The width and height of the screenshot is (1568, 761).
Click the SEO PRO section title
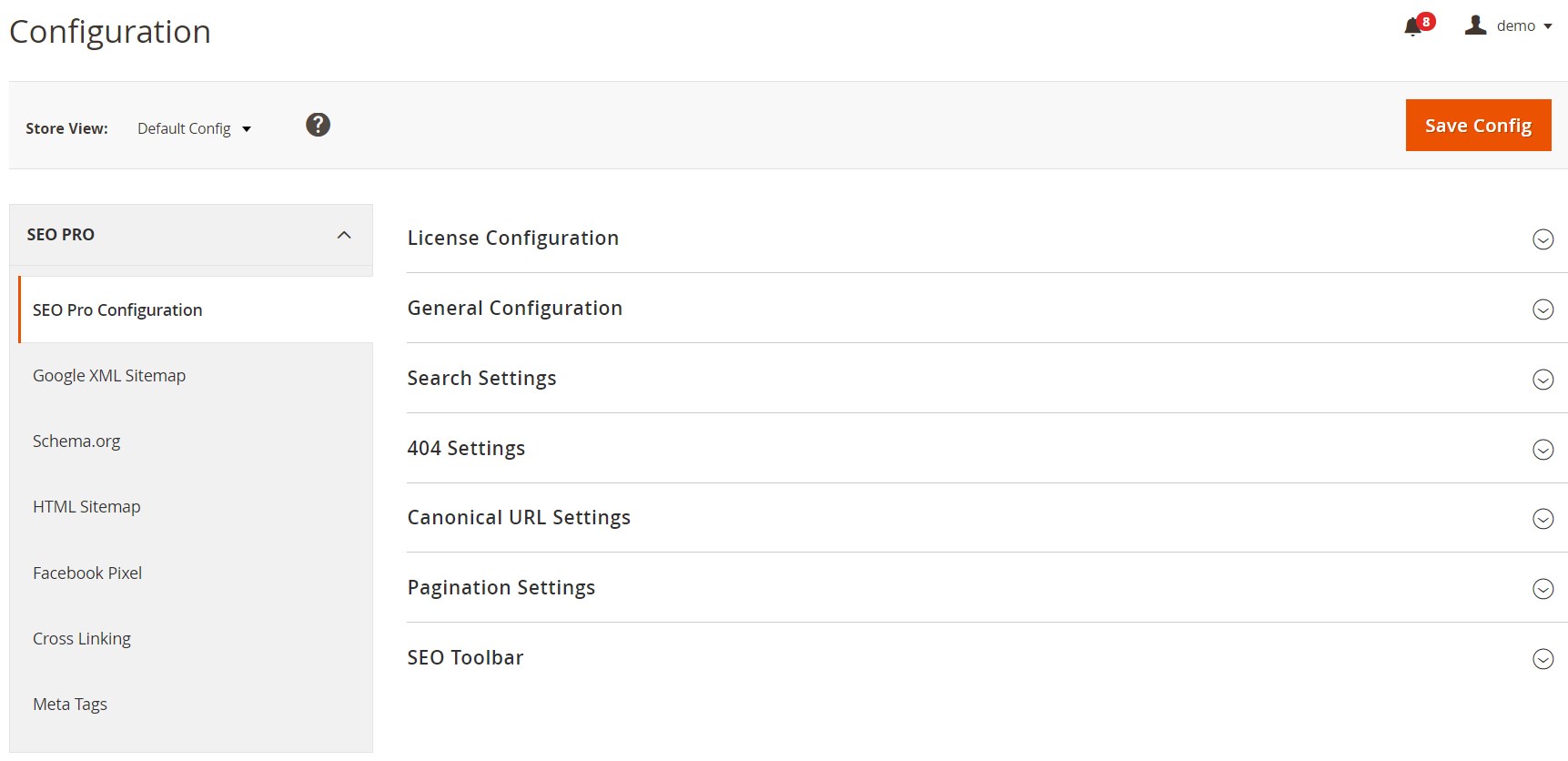point(60,234)
